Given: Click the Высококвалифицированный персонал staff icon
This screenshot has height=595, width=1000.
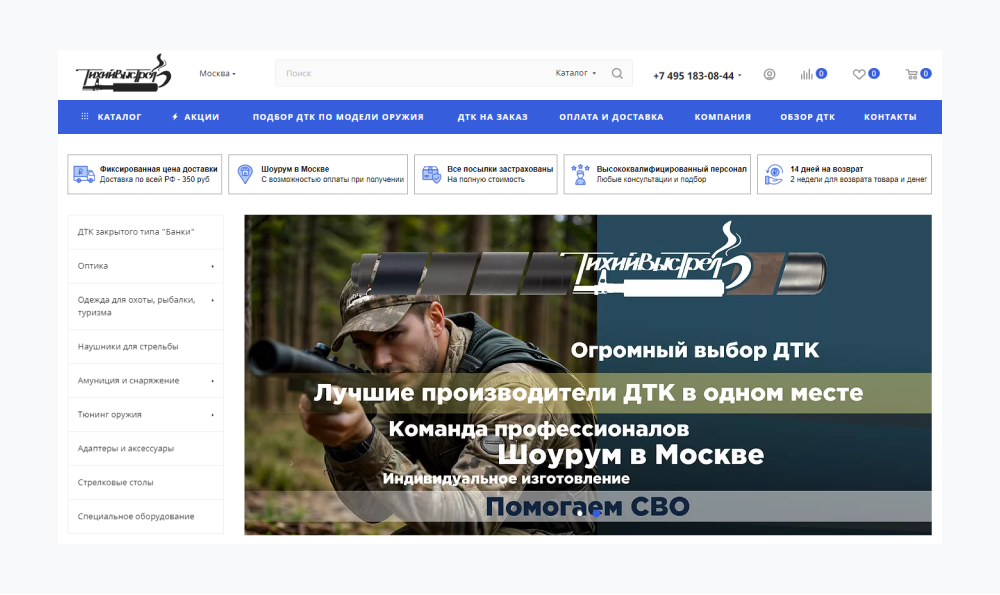Looking at the screenshot, I should pos(578,174).
